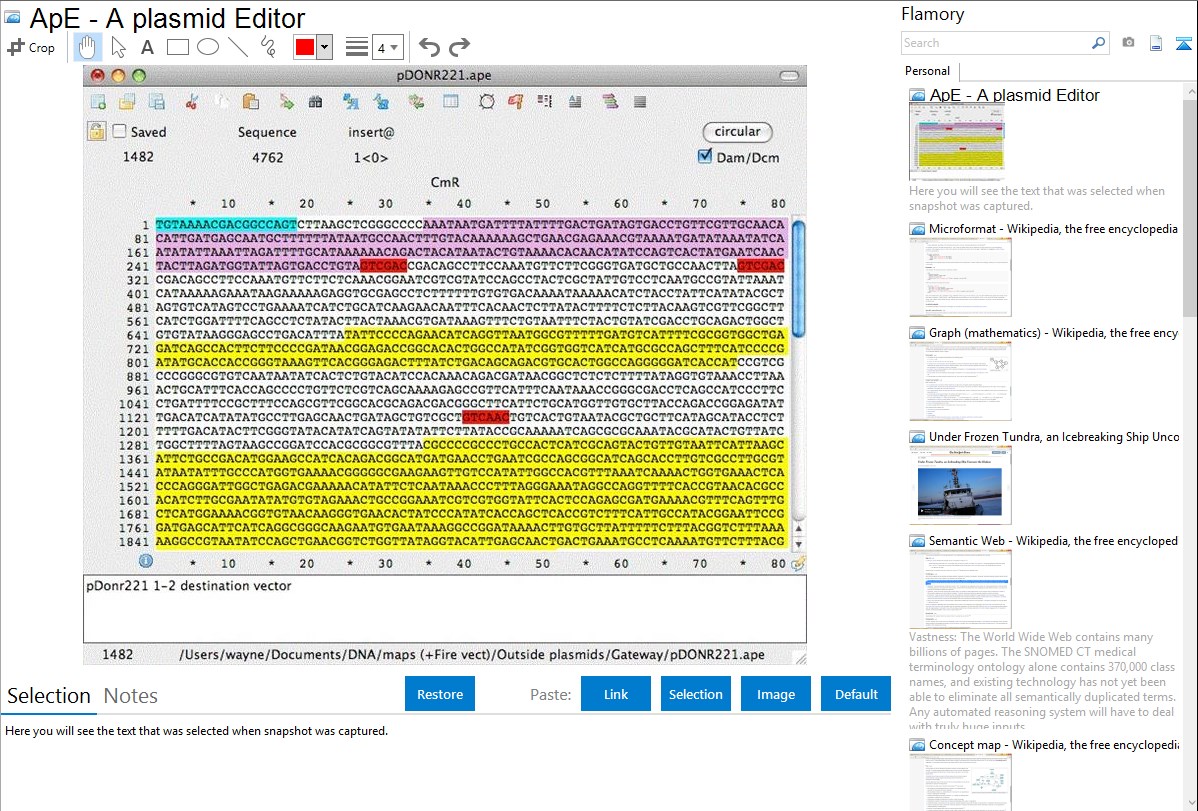Click the red drawing color swatch
1198x811 pixels.
[305, 47]
